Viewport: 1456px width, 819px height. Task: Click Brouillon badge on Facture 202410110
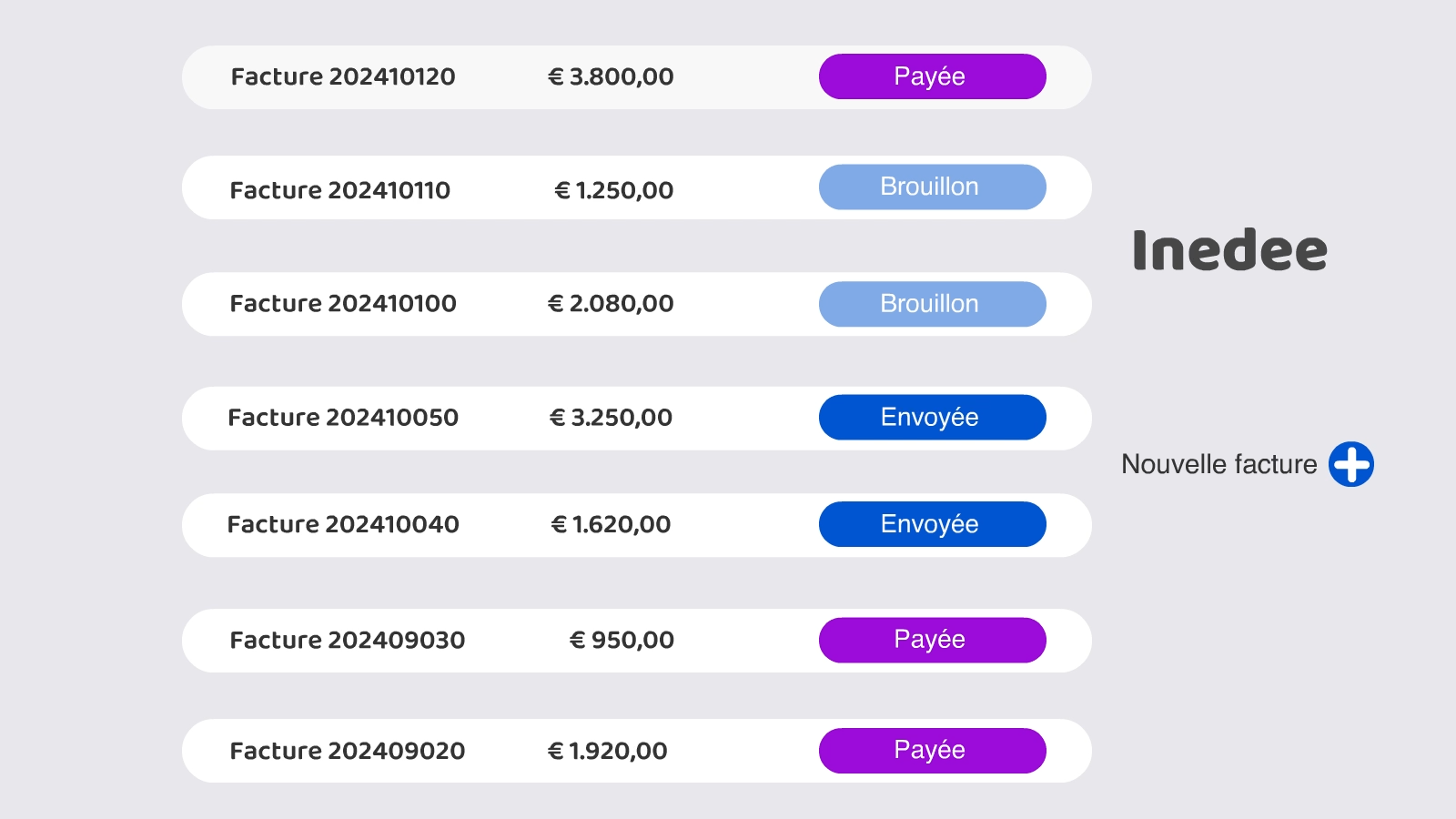coord(932,187)
